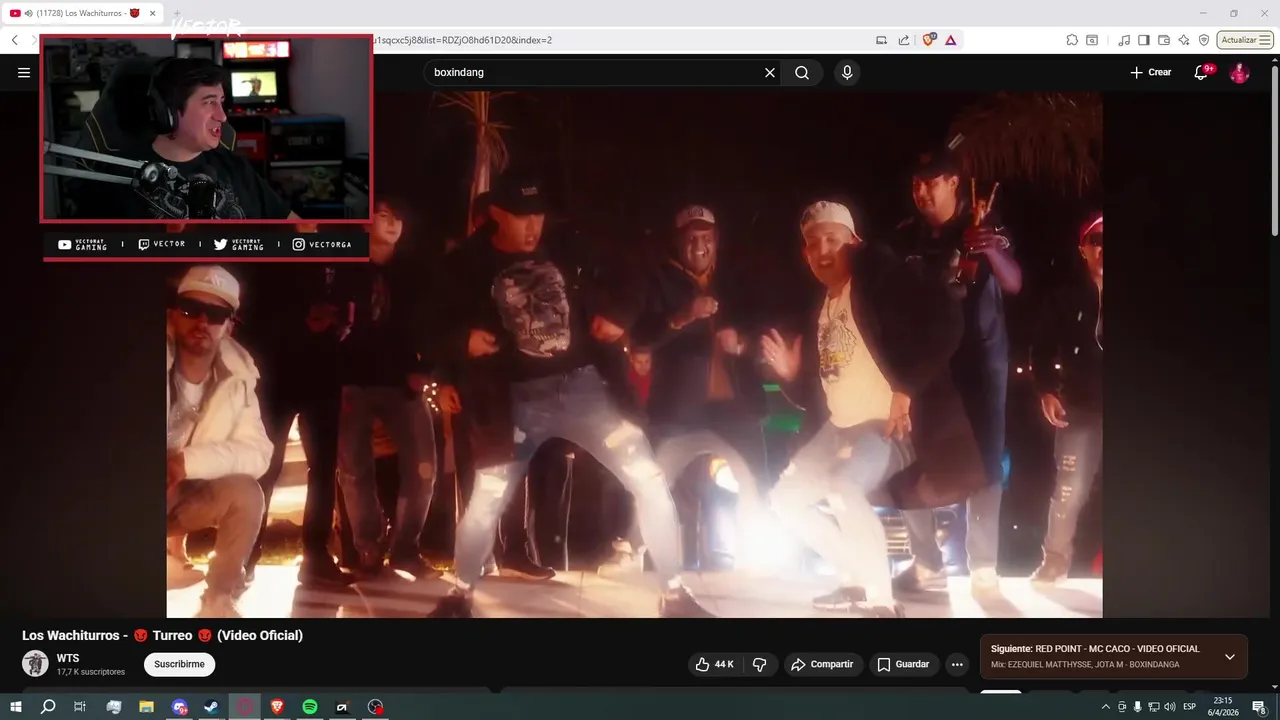The image size is (1280, 720).
Task: Open Steam from the taskbar
Action: pos(212,707)
